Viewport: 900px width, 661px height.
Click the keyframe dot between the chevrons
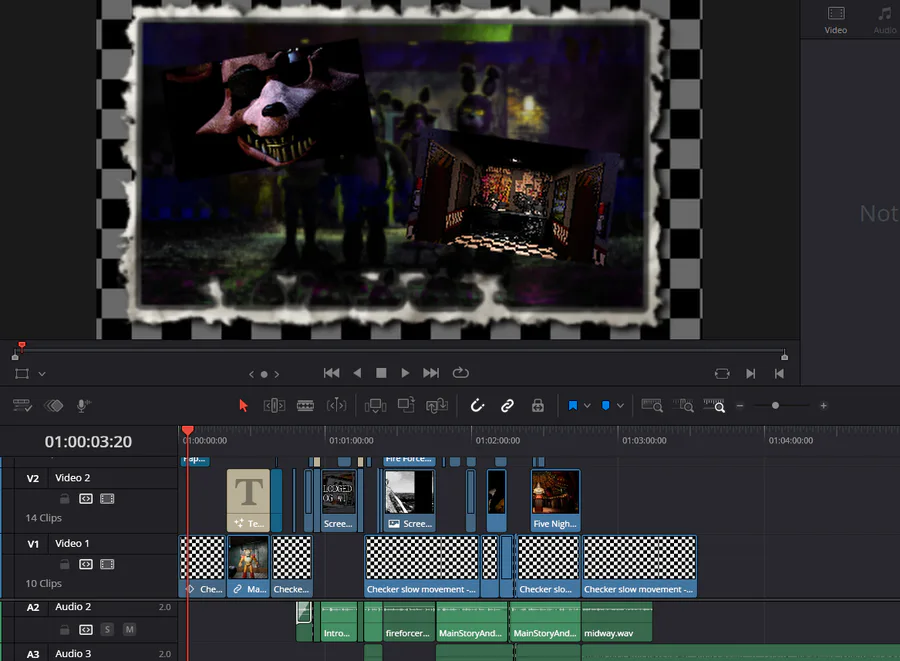(264, 374)
